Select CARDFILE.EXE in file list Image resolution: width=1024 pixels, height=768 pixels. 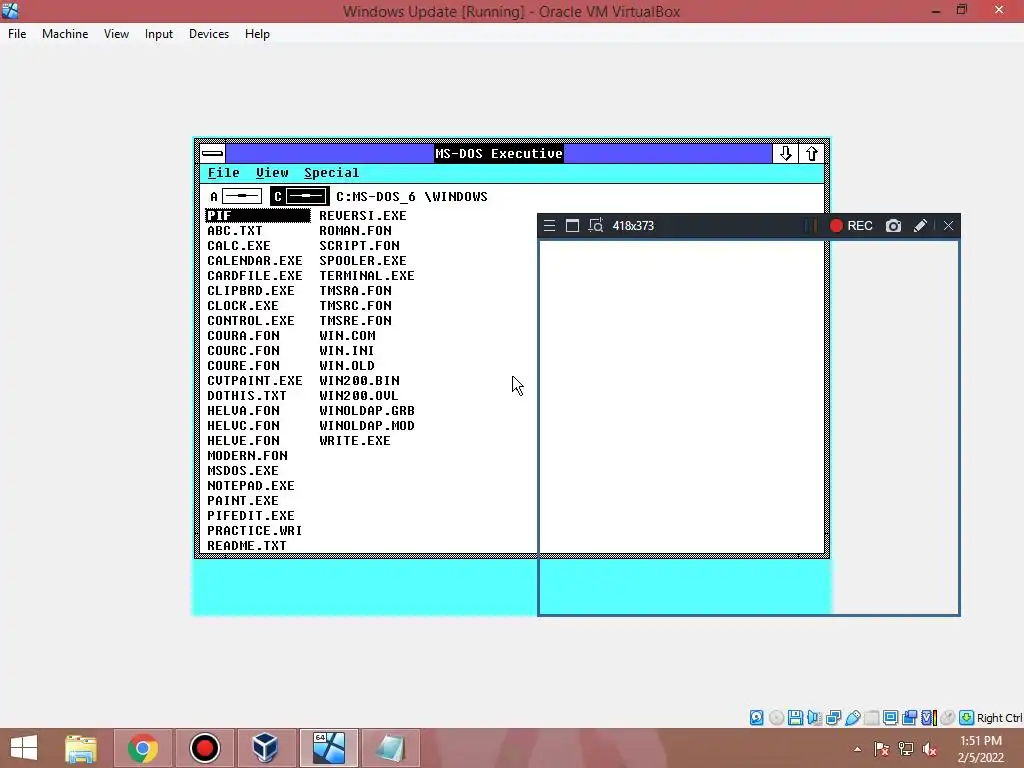click(x=255, y=276)
